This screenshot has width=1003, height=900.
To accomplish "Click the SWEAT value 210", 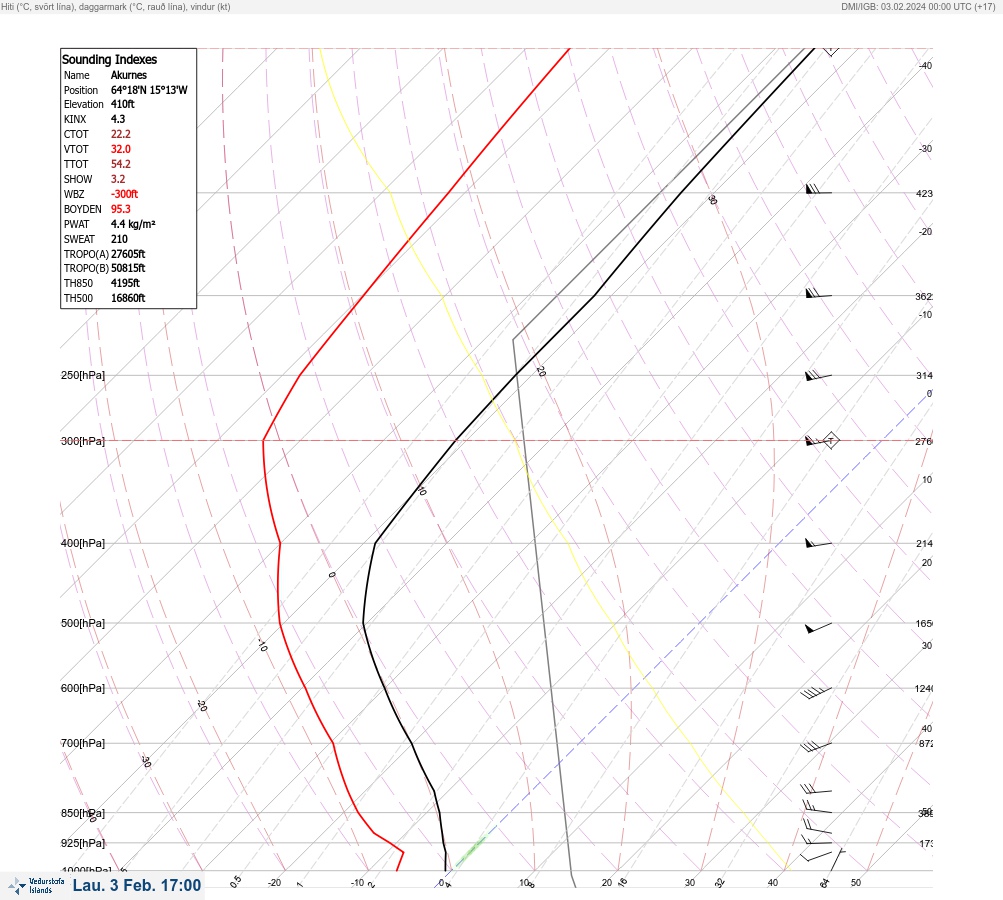I will pos(119,239).
